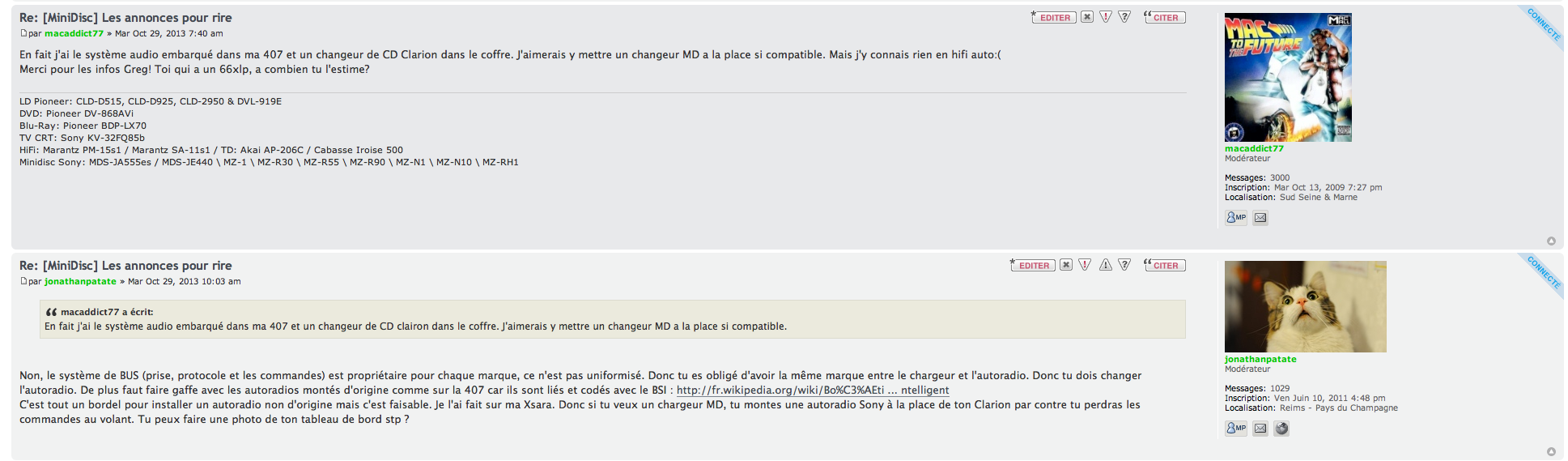
Task: View jonathanpatate's message count 1029
Action: point(1280,388)
